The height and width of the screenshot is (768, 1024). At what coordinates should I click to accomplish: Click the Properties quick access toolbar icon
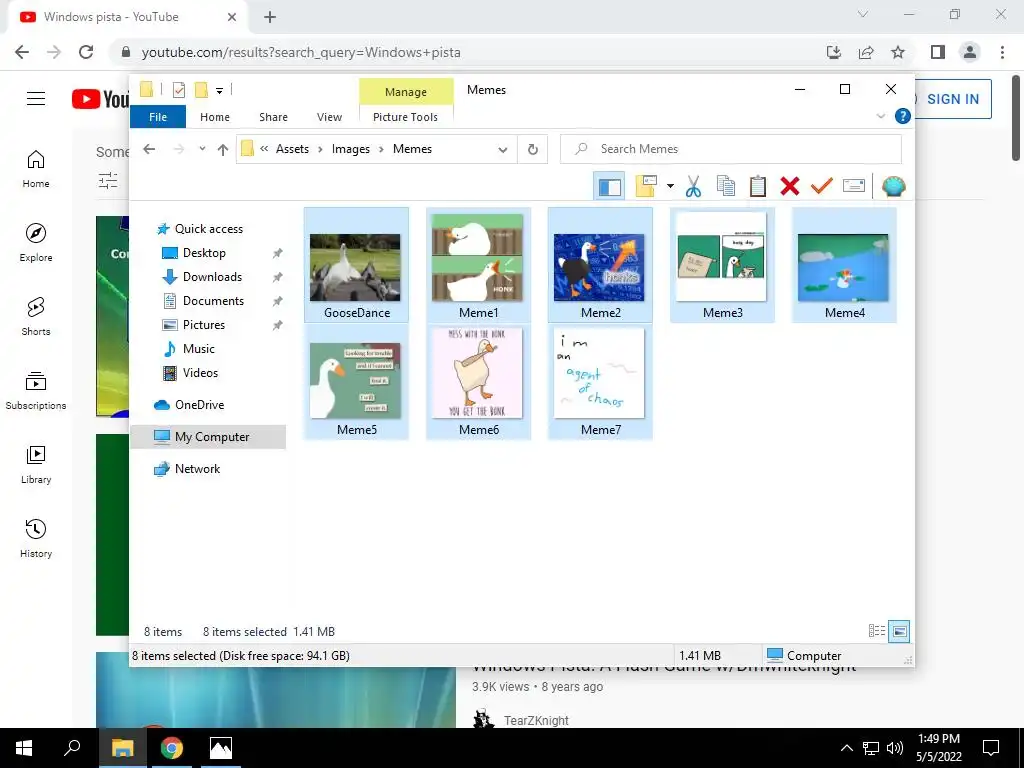(x=178, y=90)
